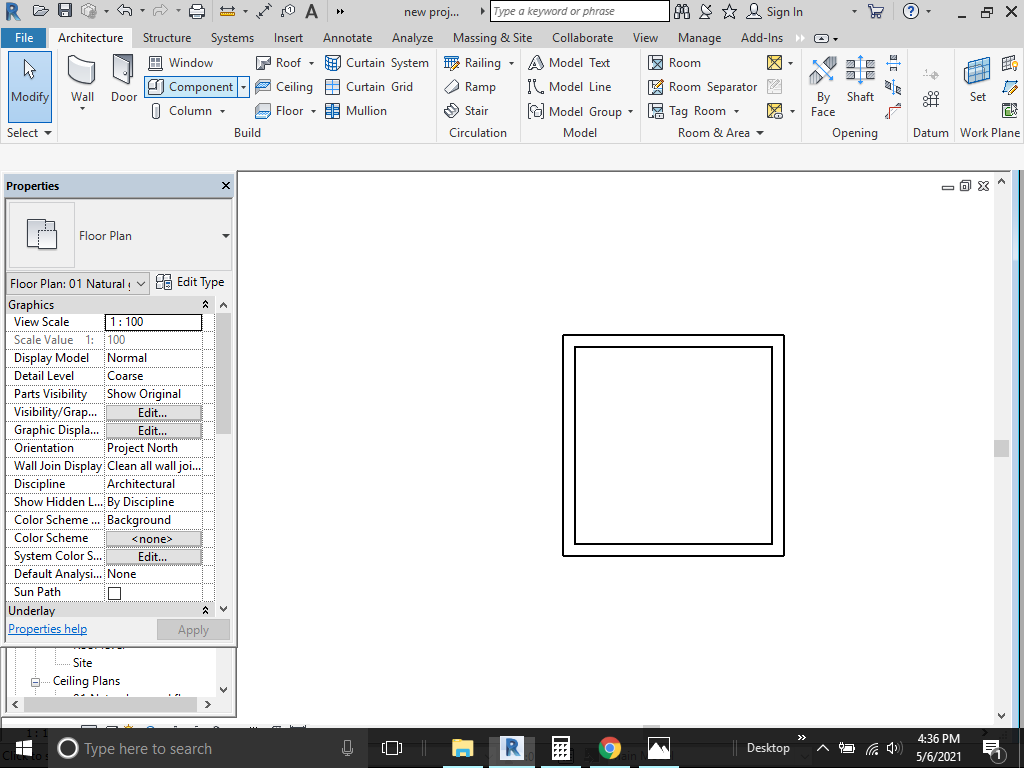
Task: Click Edit for Graphic Display options
Action: 153,431
